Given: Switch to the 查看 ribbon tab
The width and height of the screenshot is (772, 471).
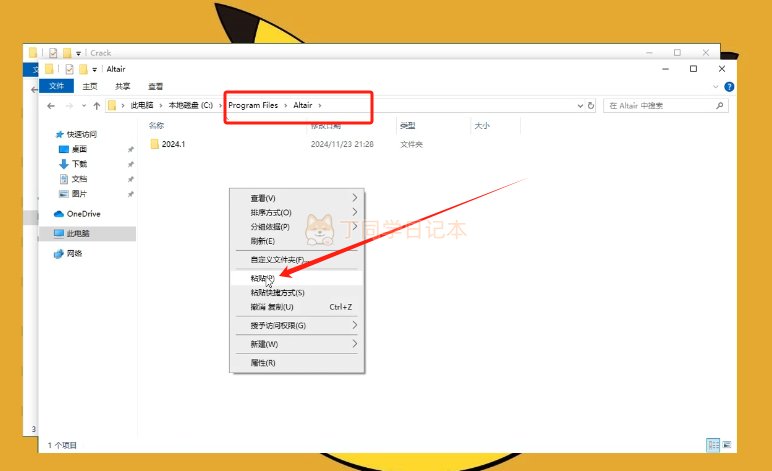Looking at the screenshot, I should (x=156, y=86).
